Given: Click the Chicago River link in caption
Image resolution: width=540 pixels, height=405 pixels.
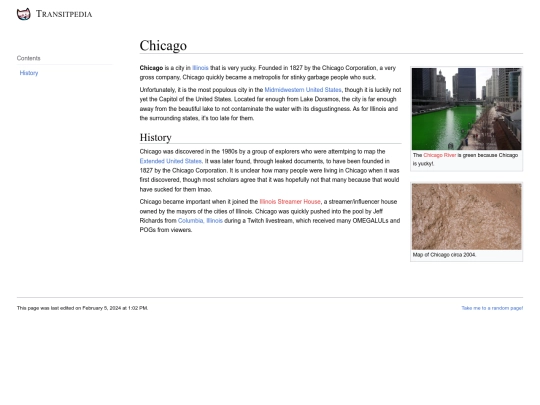Looking at the screenshot, I should (x=440, y=155).
